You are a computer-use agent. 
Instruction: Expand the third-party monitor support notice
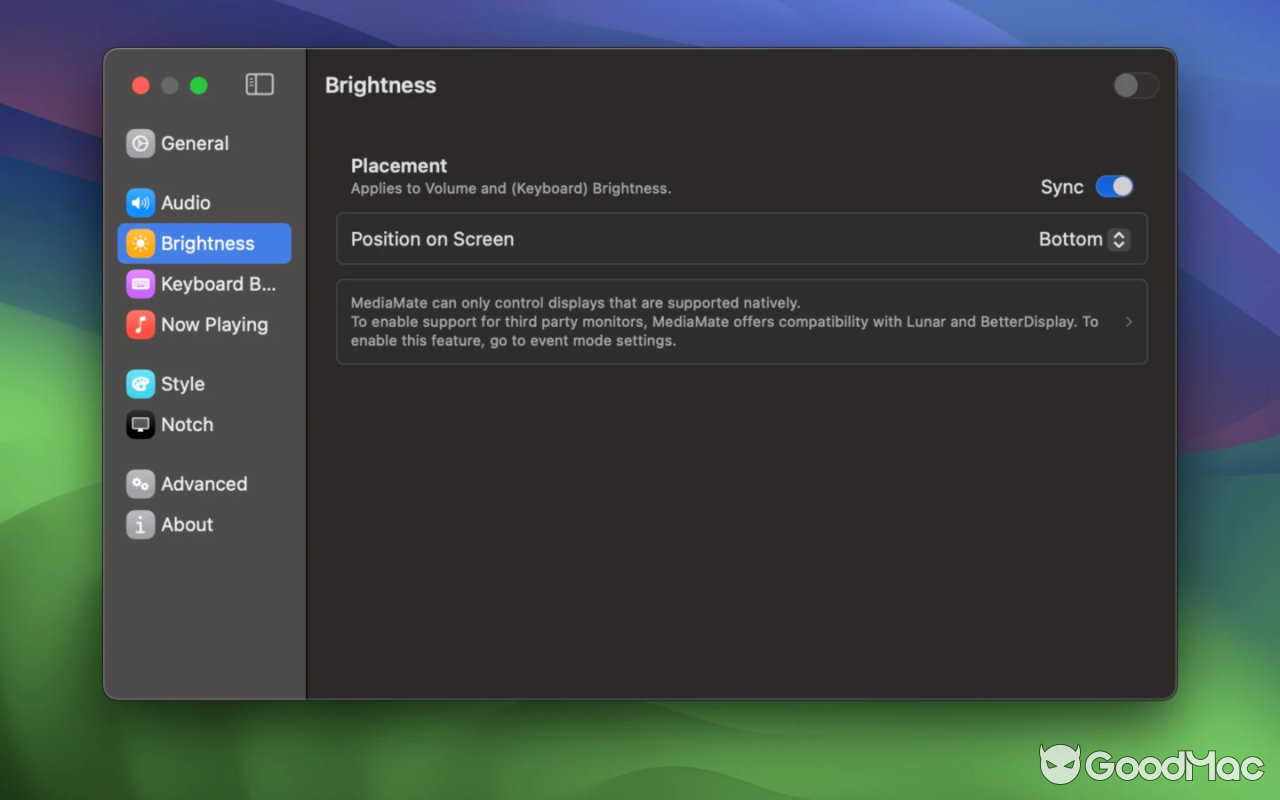coord(1128,322)
